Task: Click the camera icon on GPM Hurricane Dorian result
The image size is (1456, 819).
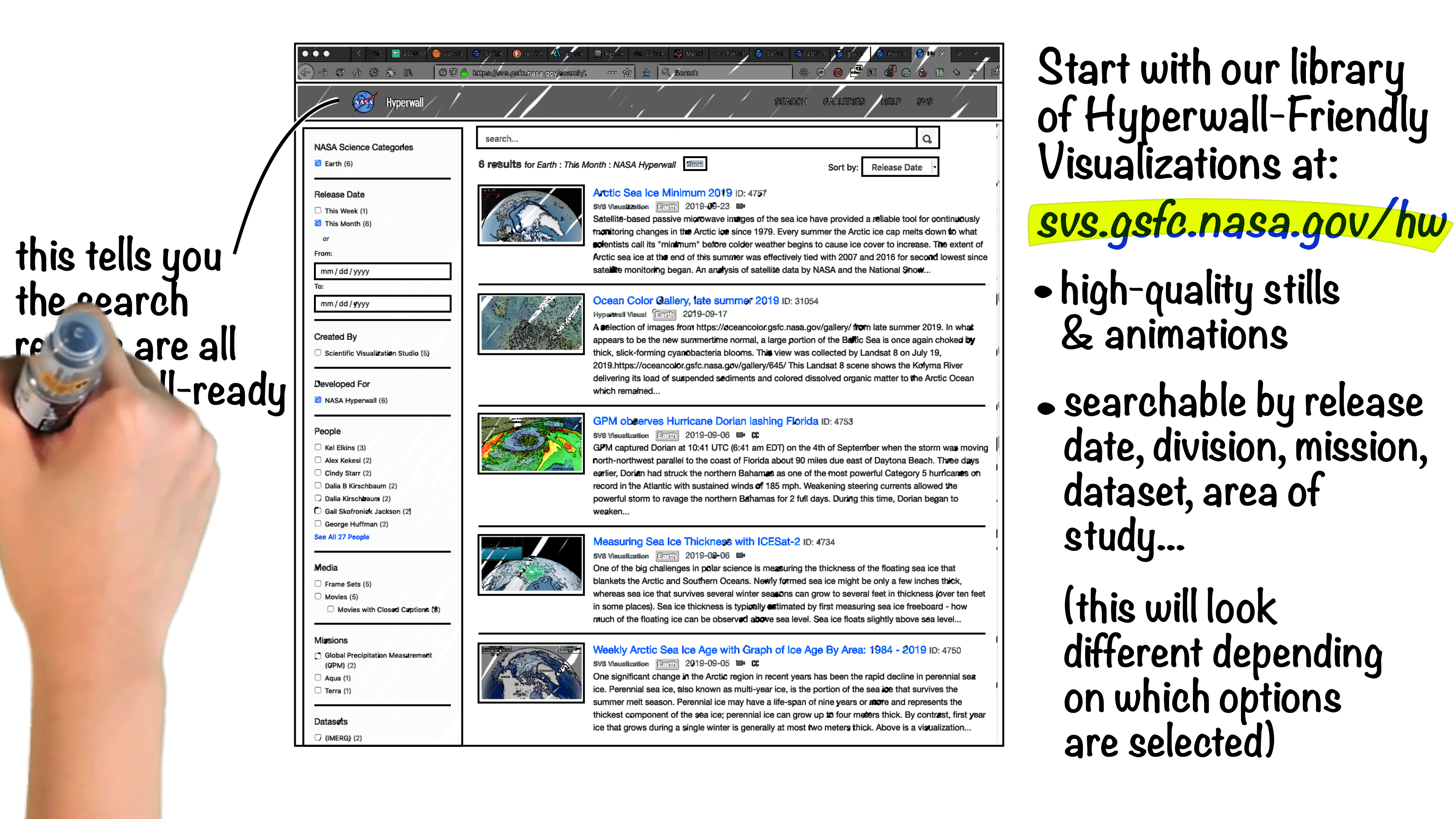Action: tap(741, 435)
